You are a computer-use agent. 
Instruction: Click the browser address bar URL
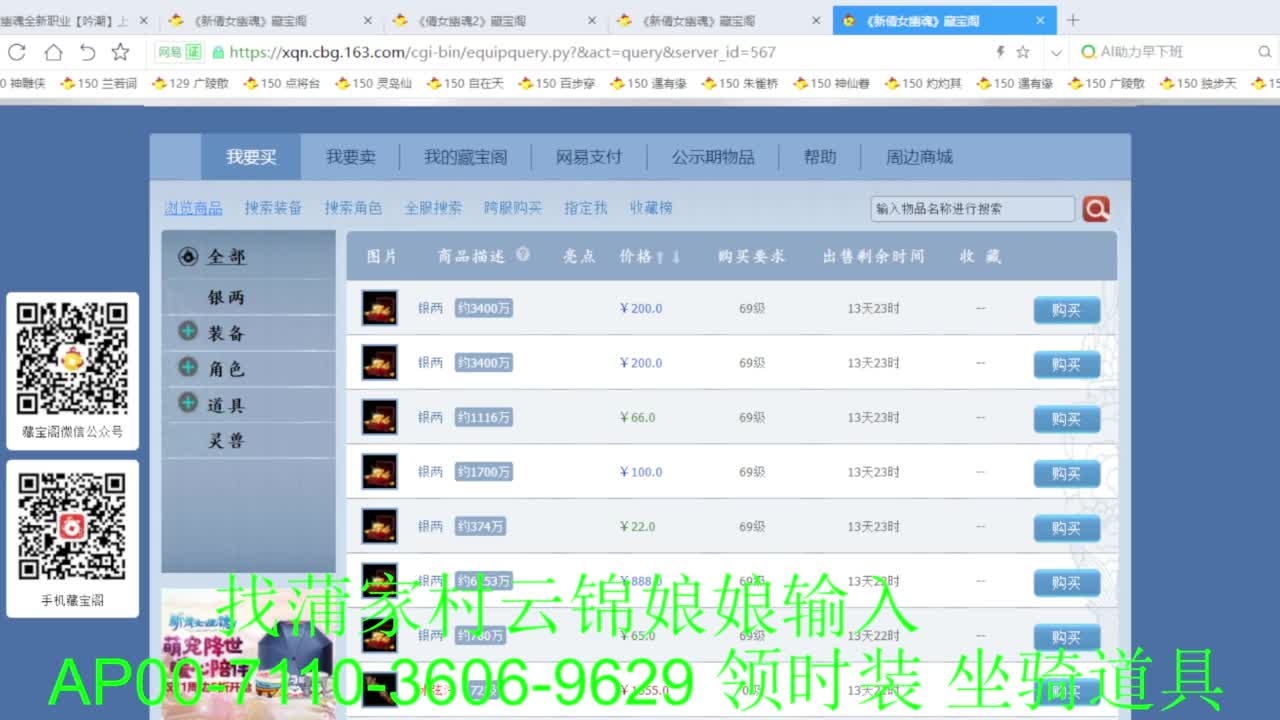[x=502, y=52]
